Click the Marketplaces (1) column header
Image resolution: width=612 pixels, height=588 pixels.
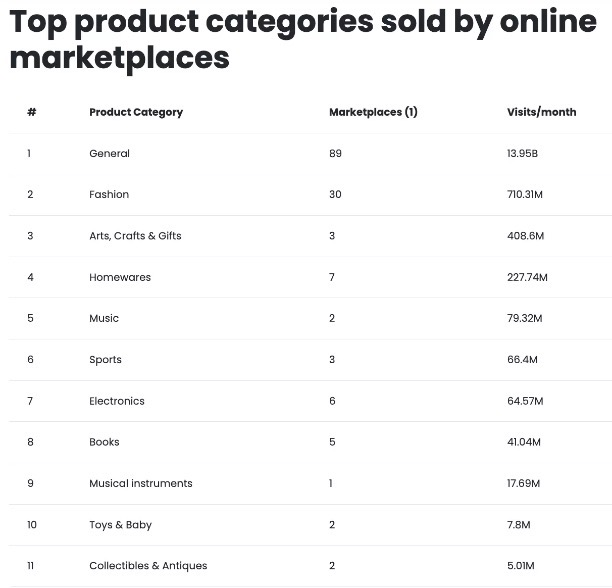373,112
